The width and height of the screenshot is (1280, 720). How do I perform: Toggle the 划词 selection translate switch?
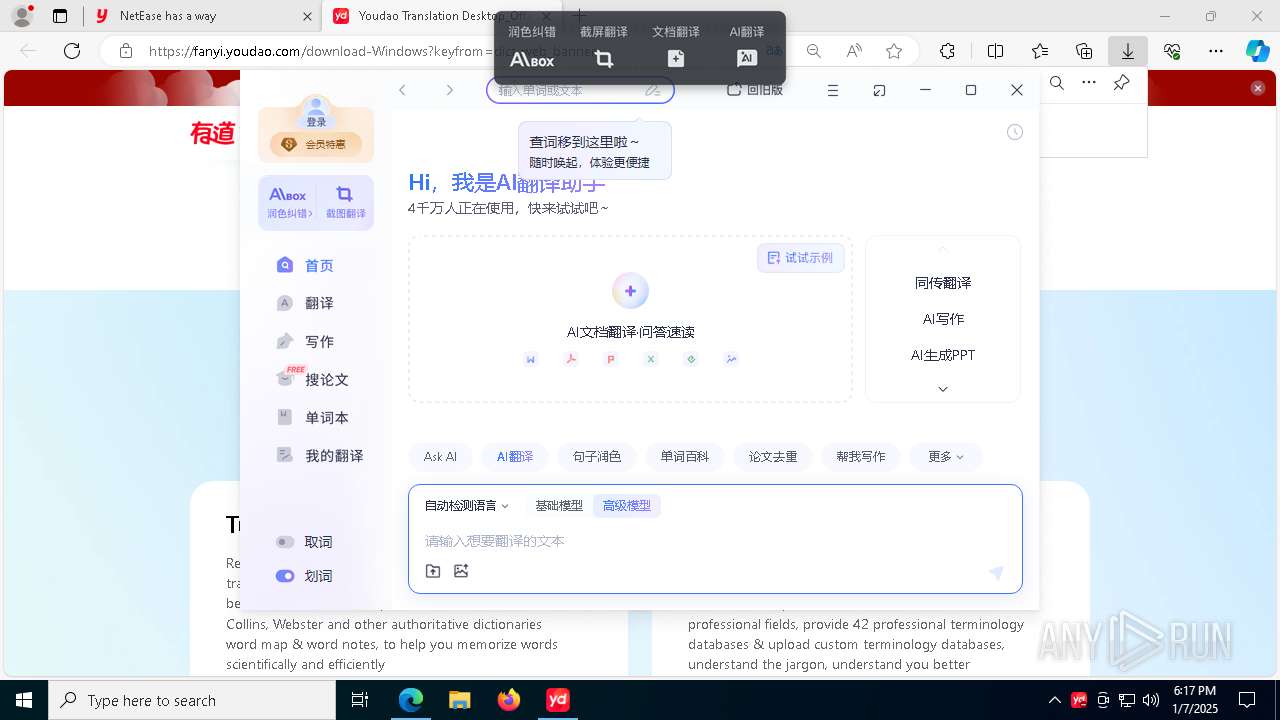285,576
